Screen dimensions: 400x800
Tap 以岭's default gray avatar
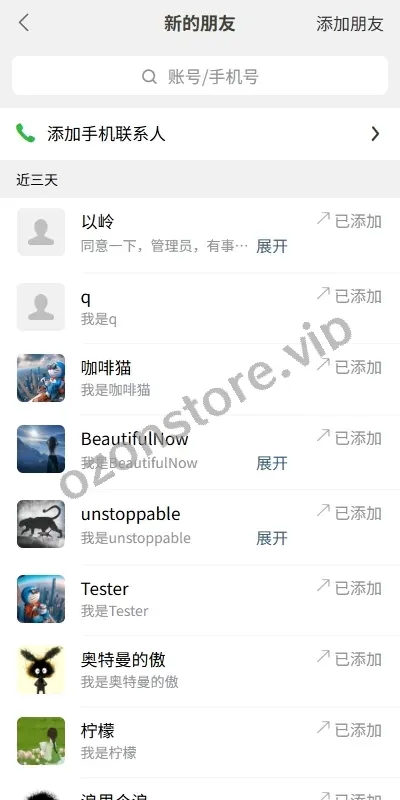point(41,232)
